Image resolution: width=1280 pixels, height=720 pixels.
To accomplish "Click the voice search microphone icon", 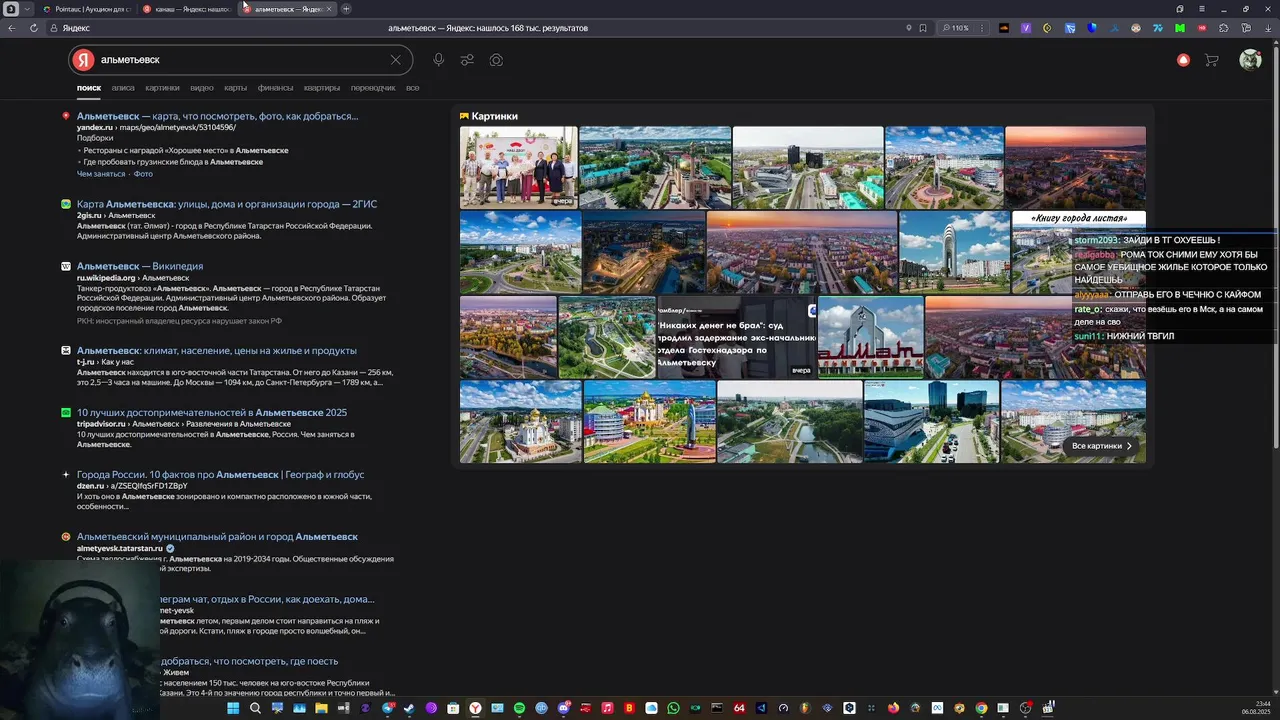I will 438,60.
